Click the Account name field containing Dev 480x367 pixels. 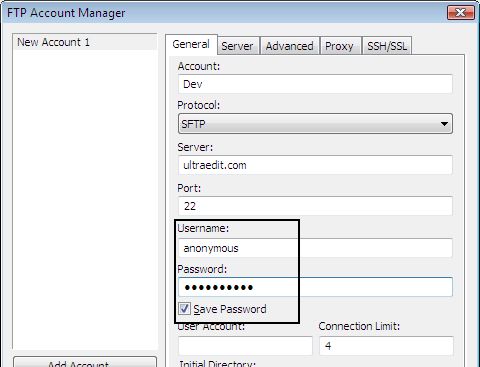pyautogui.click(x=315, y=84)
